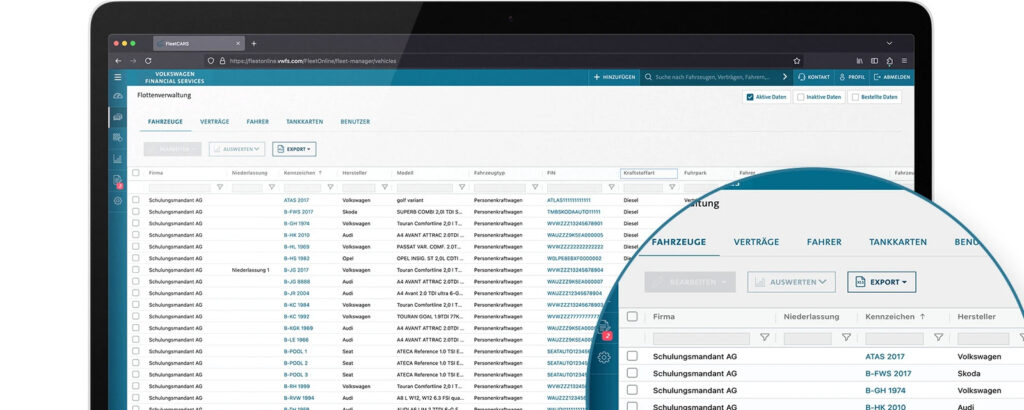Click the settings gear inside the magnified circle
The height and width of the screenshot is (410, 1024).
604,357
